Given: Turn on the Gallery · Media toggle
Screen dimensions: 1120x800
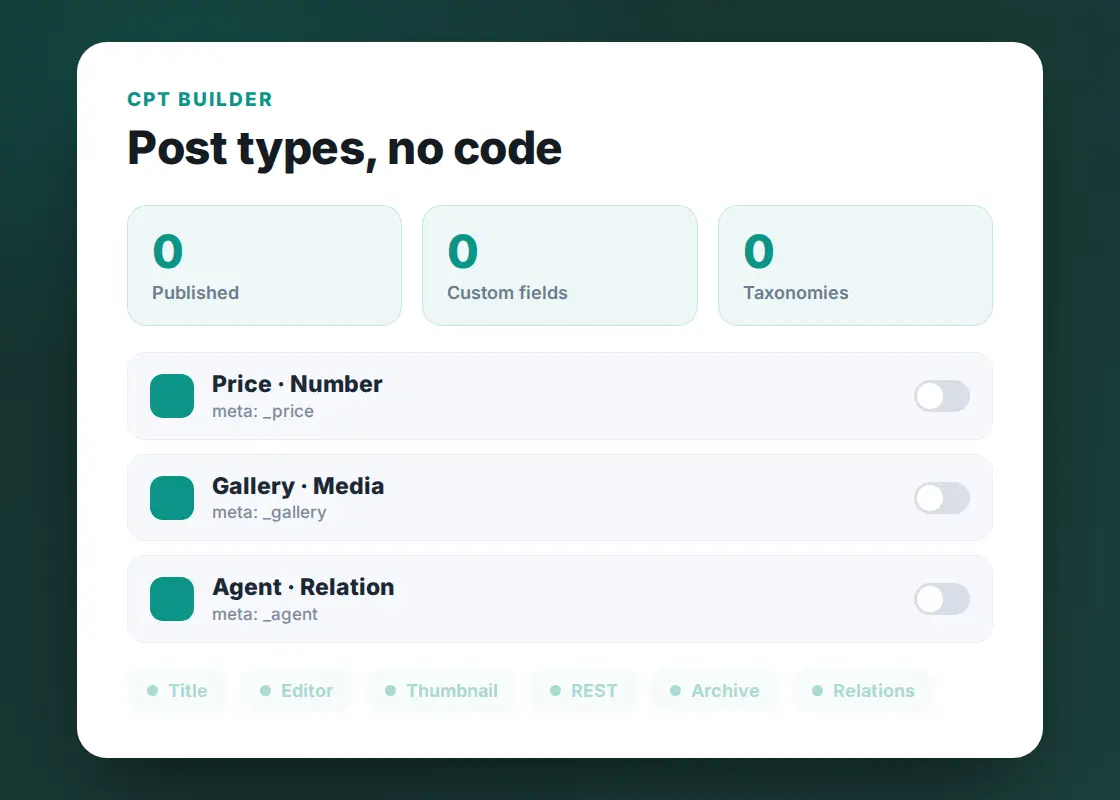Looking at the screenshot, I should tap(942, 498).
